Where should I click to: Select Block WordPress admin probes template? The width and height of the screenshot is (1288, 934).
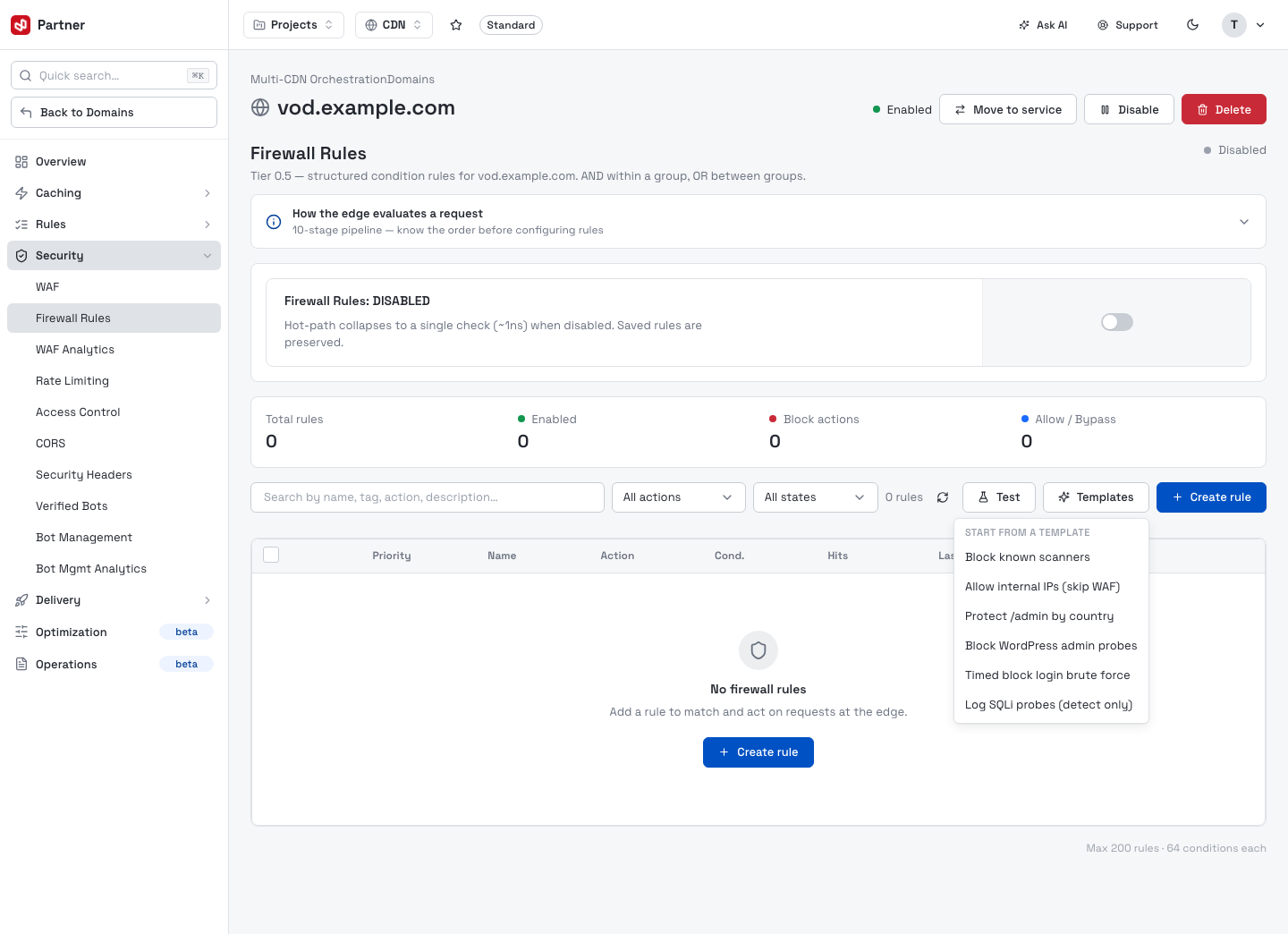click(1051, 646)
